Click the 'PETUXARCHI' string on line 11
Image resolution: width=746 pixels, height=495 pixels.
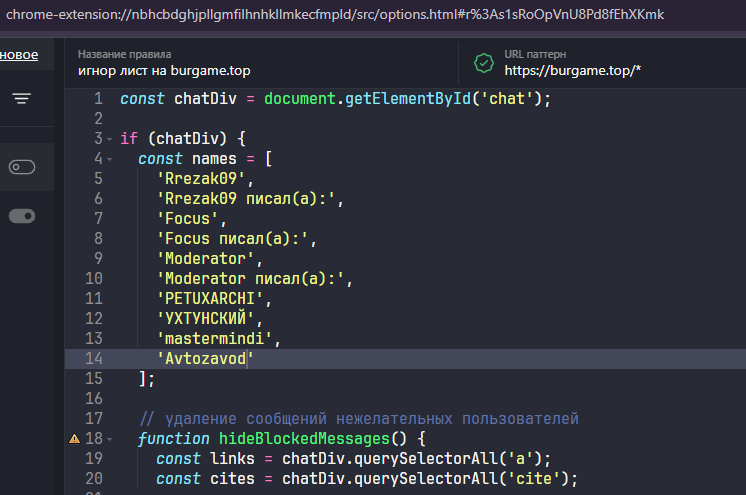tap(210, 298)
